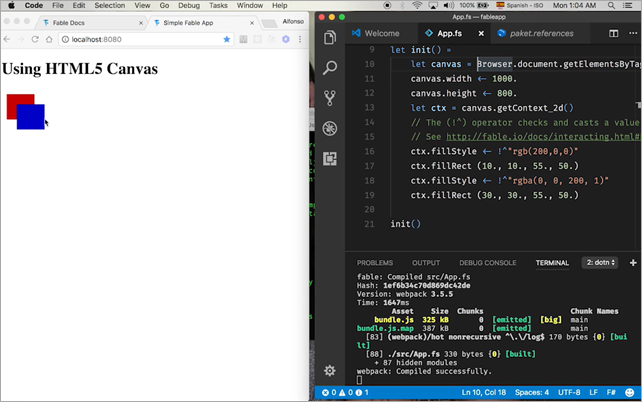Click the blue hexagon extension icon in Chrome
Image resolution: width=642 pixels, height=402 pixels.
click(286, 39)
